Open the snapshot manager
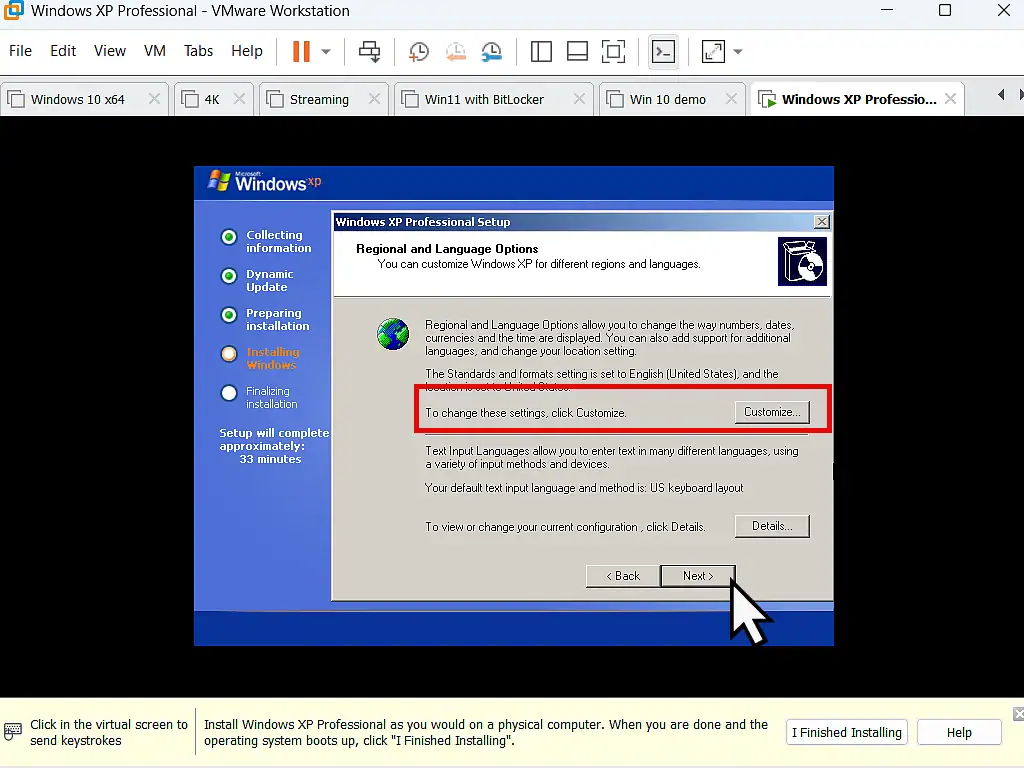The height and width of the screenshot is (768, 1024). [x=489, y=51]
